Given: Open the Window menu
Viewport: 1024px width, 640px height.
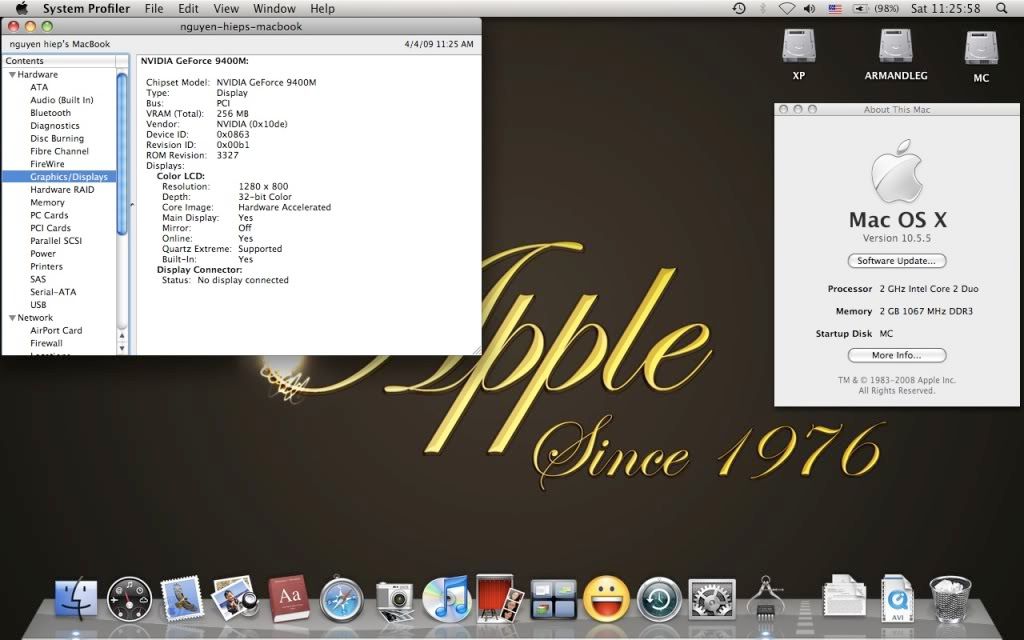Looking at the screenshot, I should pyautogui.click(x=273, y=9).
